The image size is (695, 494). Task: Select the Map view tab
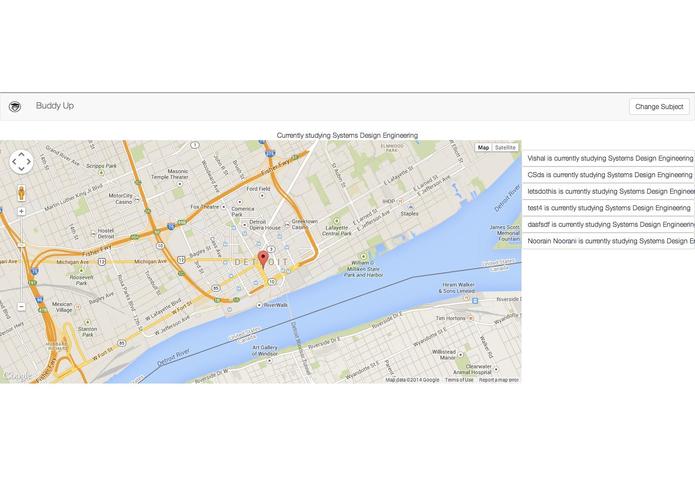(x=484, y=148)
